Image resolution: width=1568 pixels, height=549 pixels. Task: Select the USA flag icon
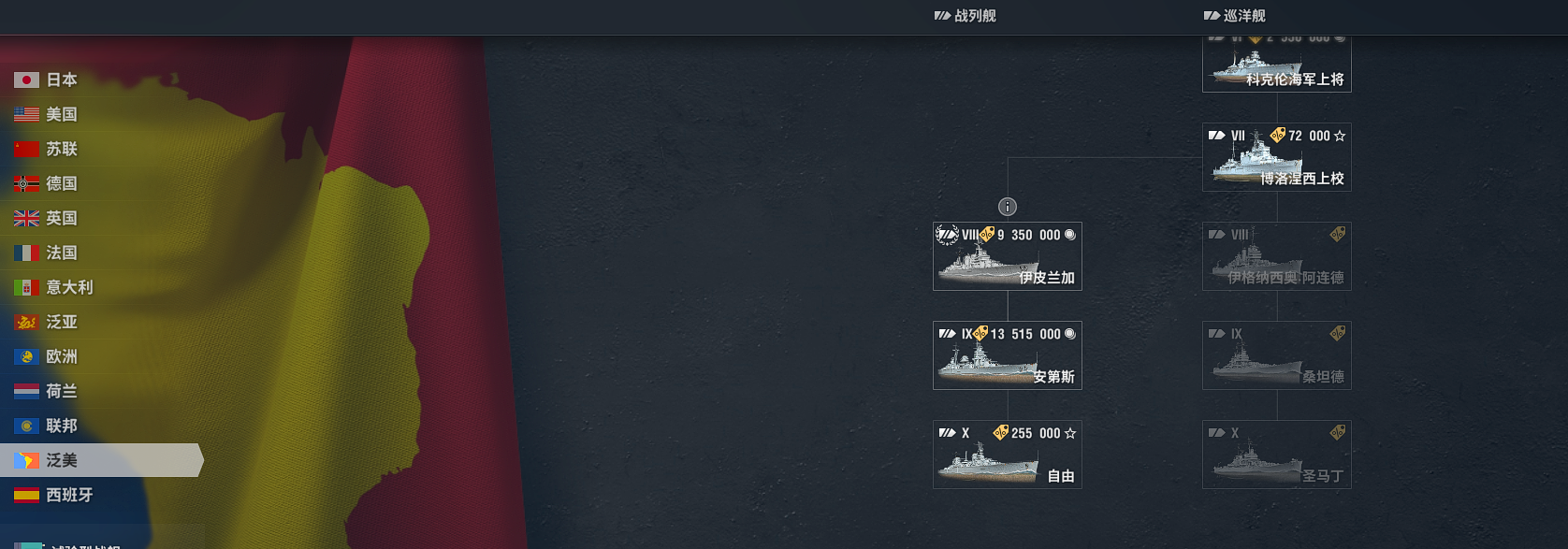[26, 115]
